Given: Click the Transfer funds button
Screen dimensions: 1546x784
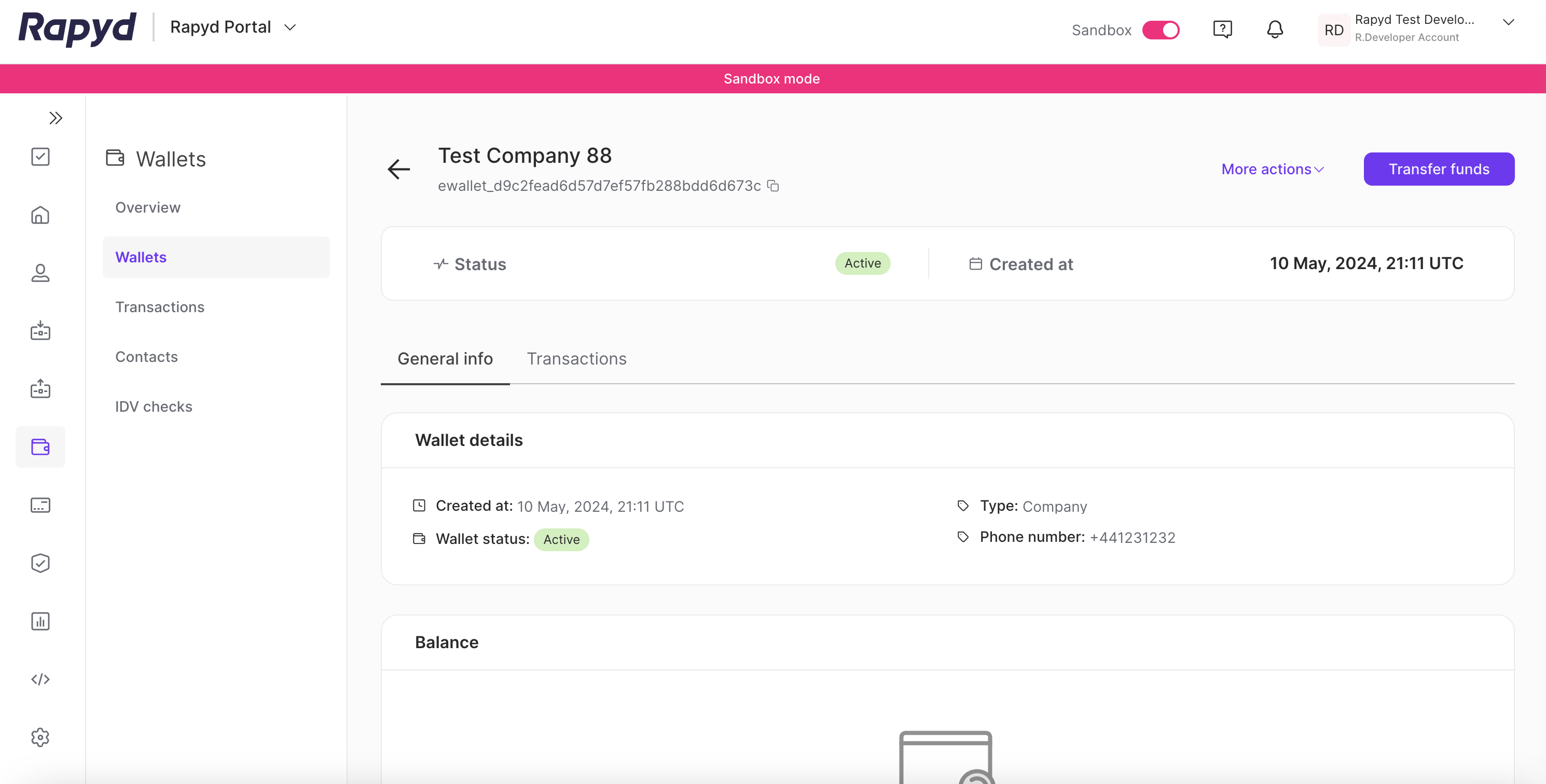Looking at the screenshot, I should pos(1438,169).
